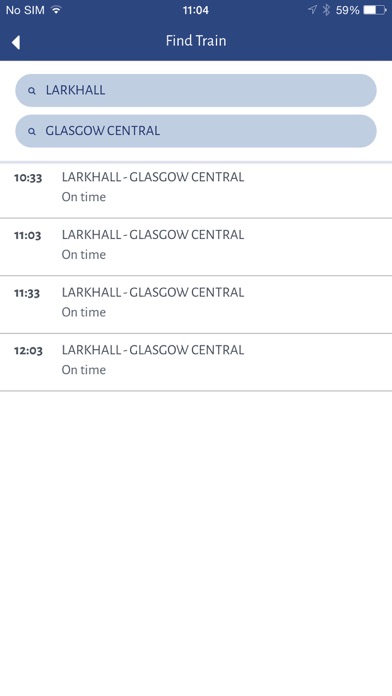Edit the LARKHALL origin station field

(x=196, y=91)
